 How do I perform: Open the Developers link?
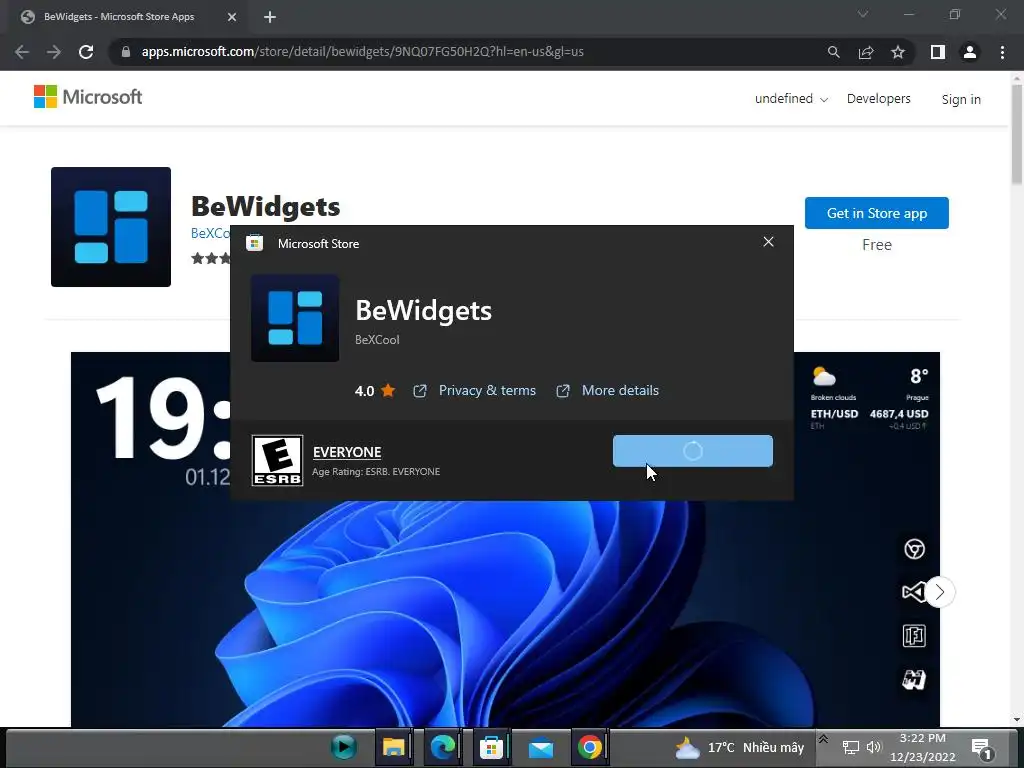coord(878,99)
